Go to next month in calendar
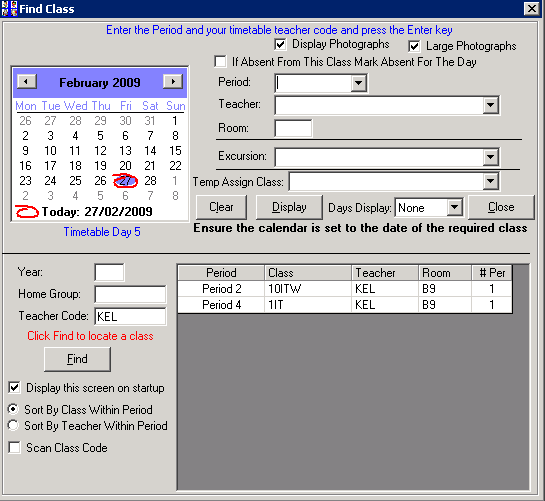The width and height of the screenshot is (545, 501). click(173, 82)
